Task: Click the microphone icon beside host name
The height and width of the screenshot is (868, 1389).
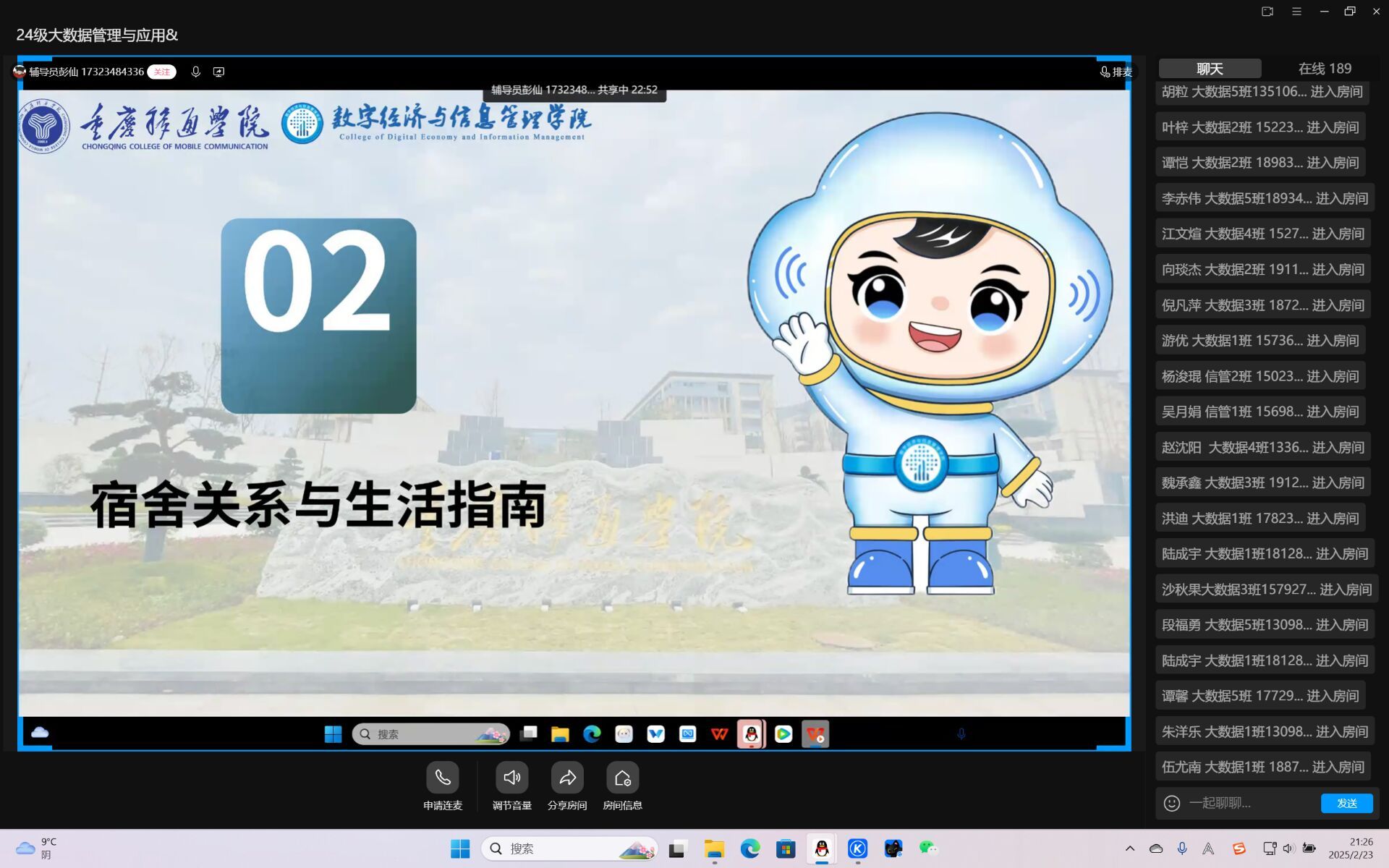Action: tap(195, 72)
